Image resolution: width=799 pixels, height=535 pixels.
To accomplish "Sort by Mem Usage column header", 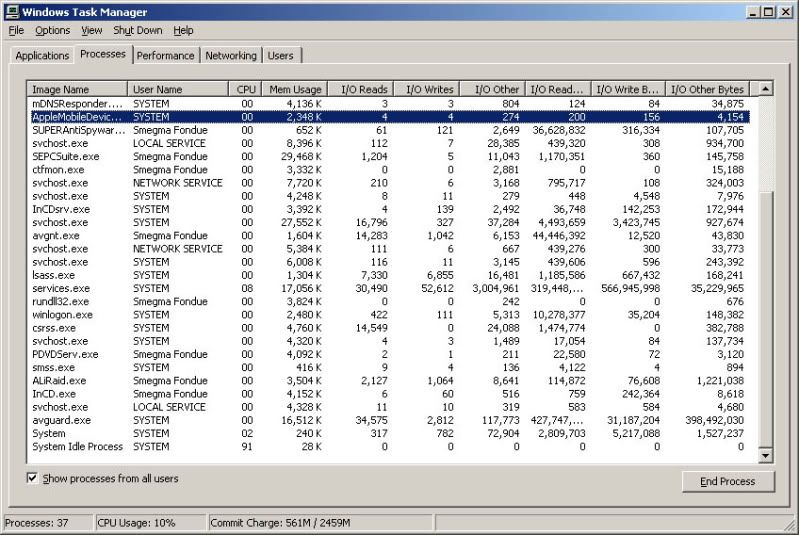I will (295, 89).
